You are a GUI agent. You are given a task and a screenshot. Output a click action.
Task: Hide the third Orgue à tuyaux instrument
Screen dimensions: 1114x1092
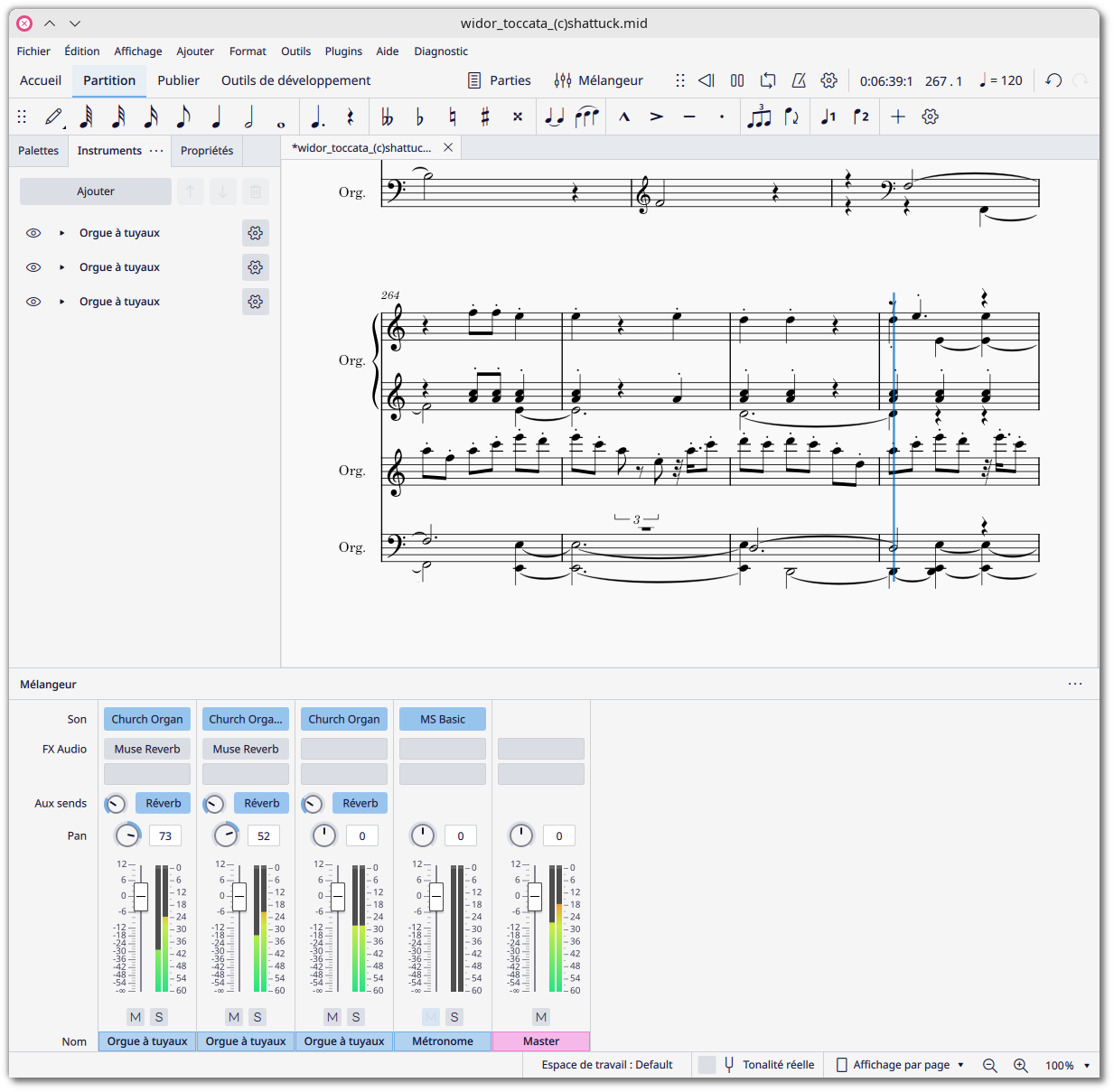33,302
